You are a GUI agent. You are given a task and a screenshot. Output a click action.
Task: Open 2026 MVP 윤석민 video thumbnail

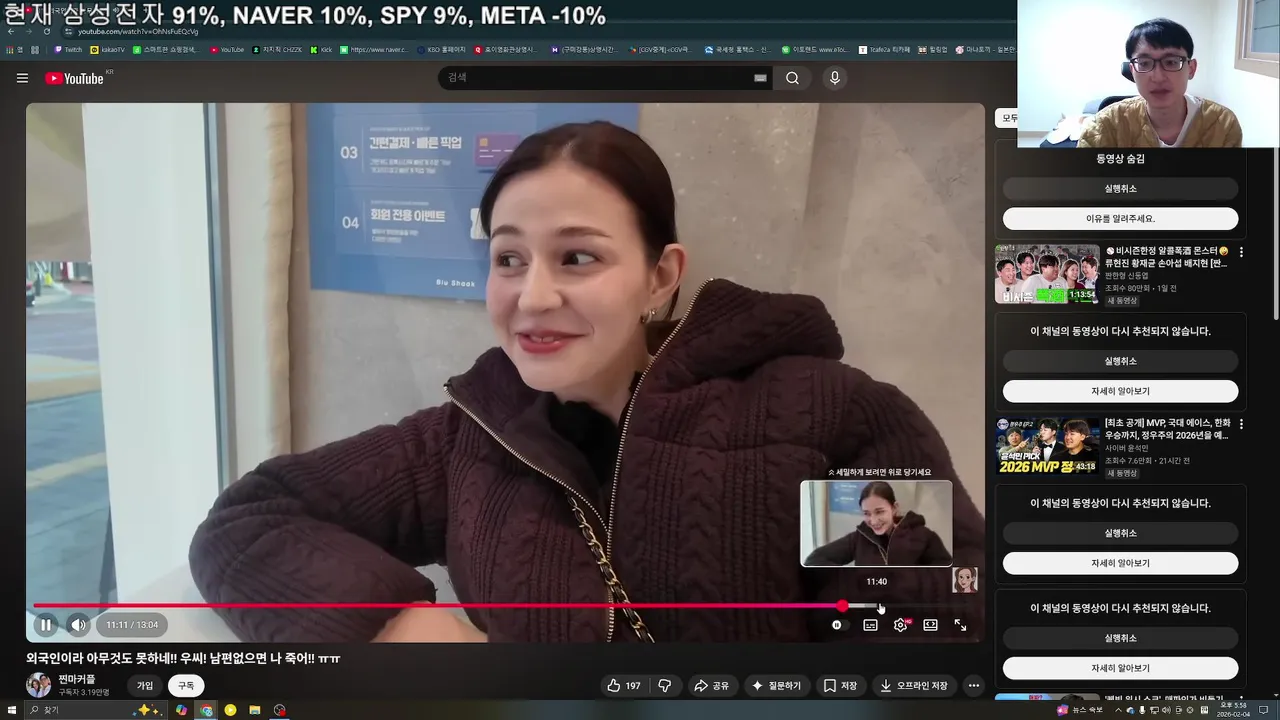pos(1046,446)
